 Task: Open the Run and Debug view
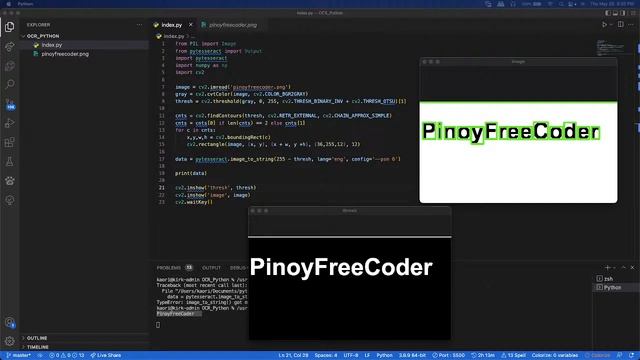[x=10, y=123]
